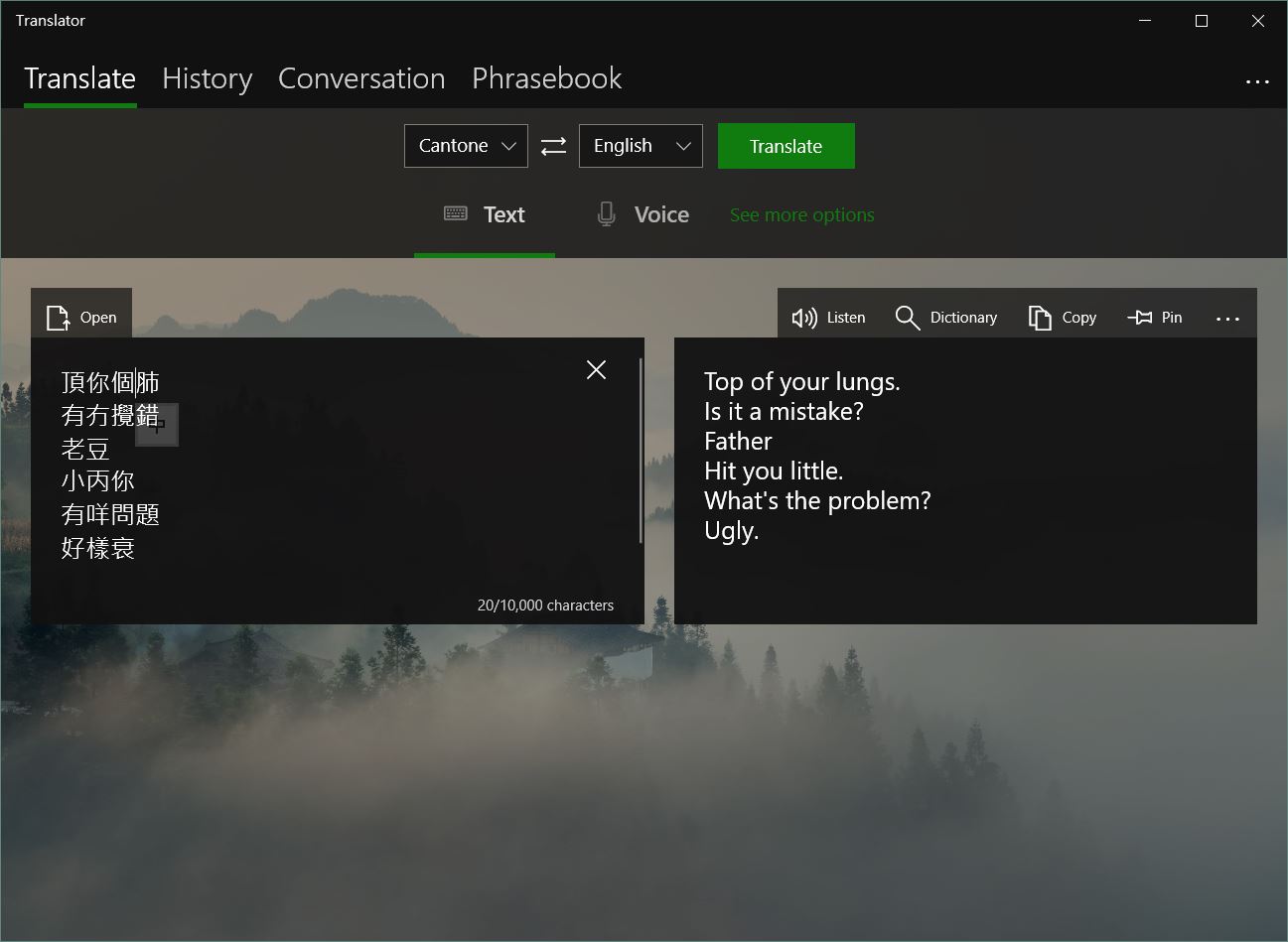The width and height of the screenshot is (1288, 942).
Task: Open the app menu ellipsis at top right
Action: click(x=1257, y=82)
